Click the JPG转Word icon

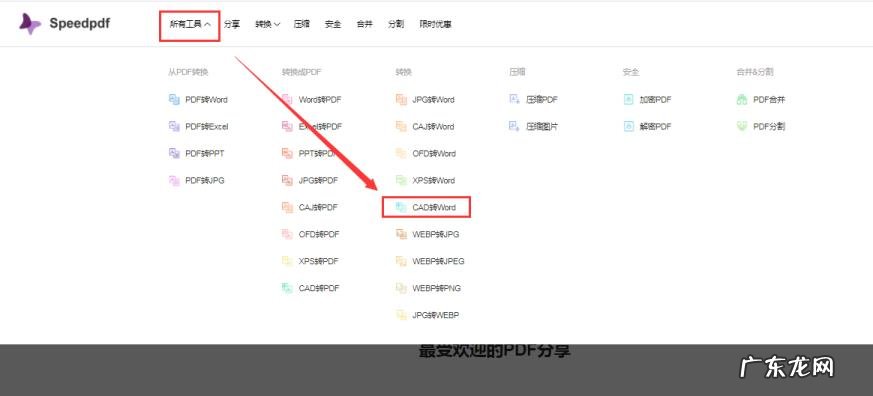click(401, 100)
